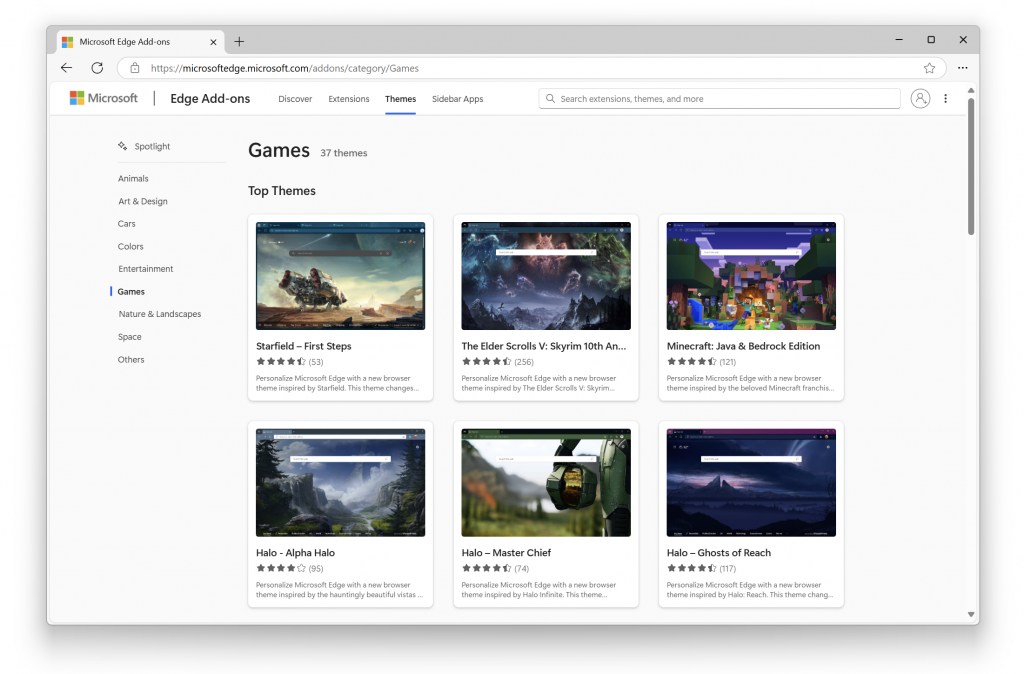Open the Starfield – First Steps thumbnail
1024x674 pixels.
pos(340,276)
